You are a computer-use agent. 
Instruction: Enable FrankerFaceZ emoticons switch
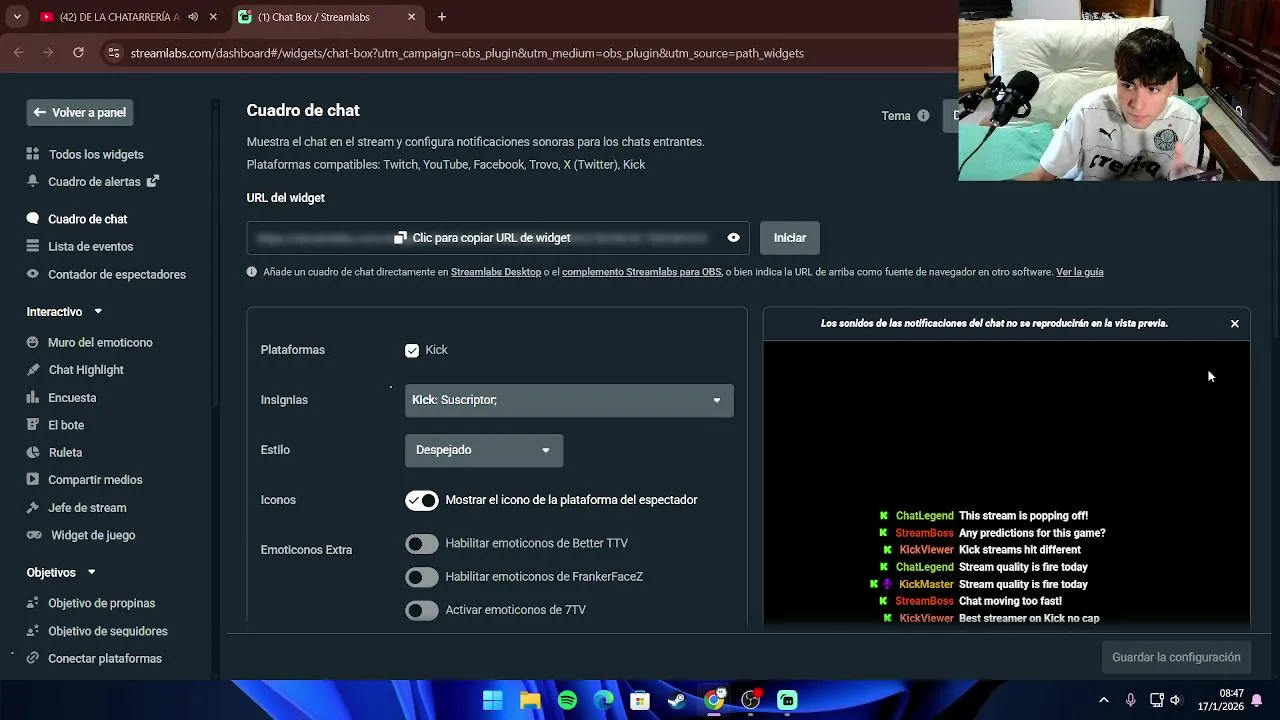[422, 577]
